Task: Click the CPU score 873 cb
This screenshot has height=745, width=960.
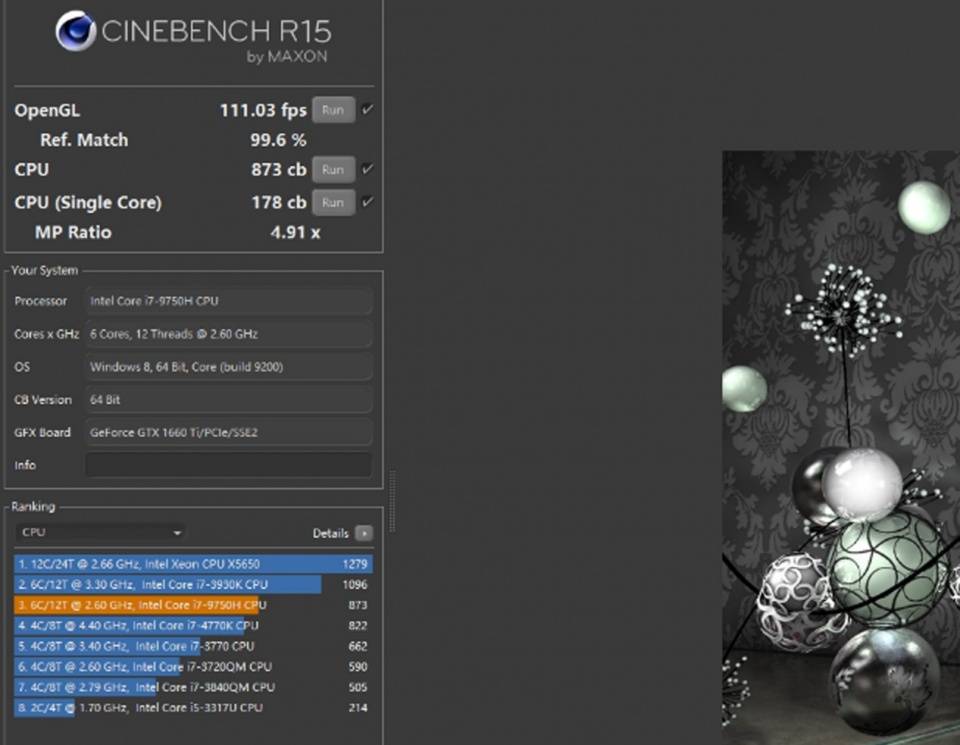Action: click(279, 170)
